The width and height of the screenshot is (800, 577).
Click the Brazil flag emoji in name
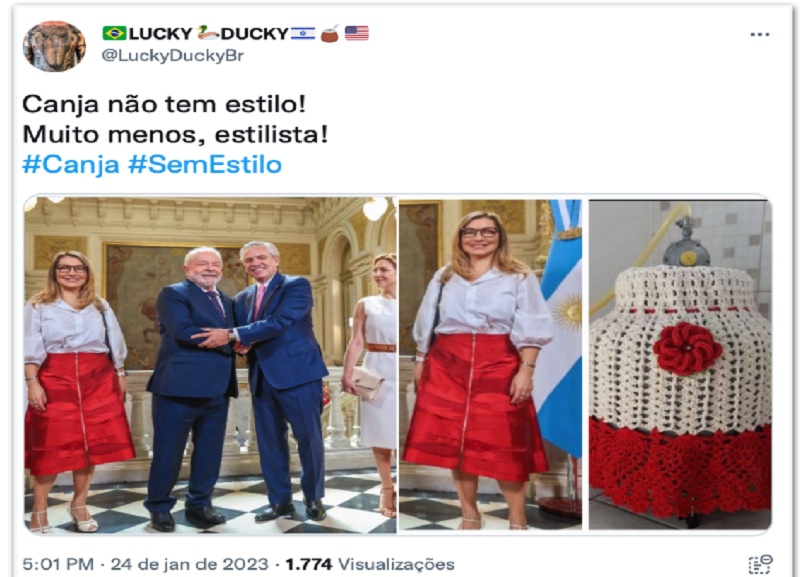coord(114,34)
